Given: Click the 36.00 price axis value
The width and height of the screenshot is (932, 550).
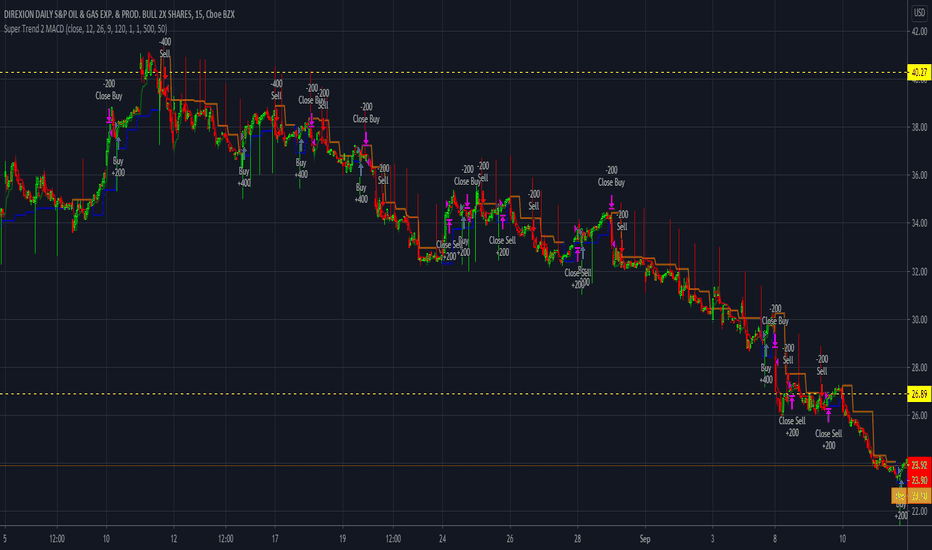Looking at the screenshot, I should 919,175.
